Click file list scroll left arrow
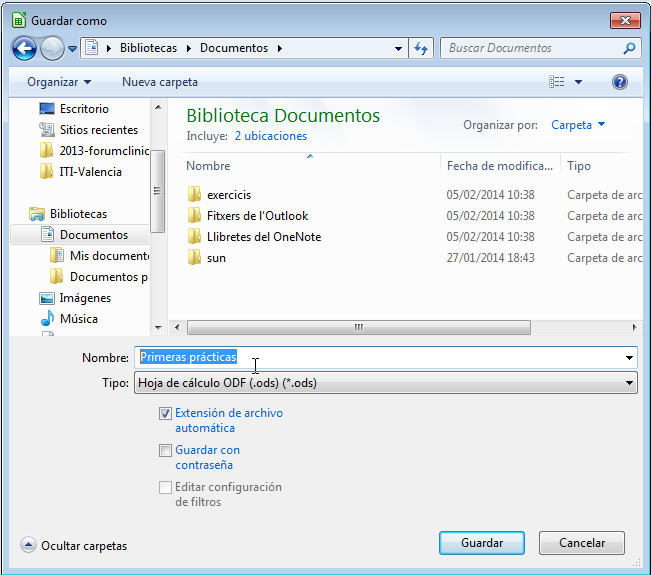Screen dimensions: 651x575 [177, 328]
